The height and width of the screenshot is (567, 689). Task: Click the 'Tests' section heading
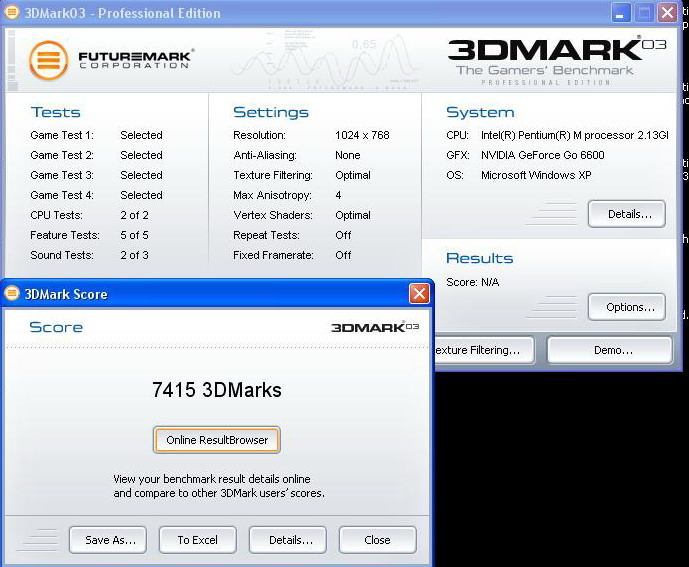(55, 112)
